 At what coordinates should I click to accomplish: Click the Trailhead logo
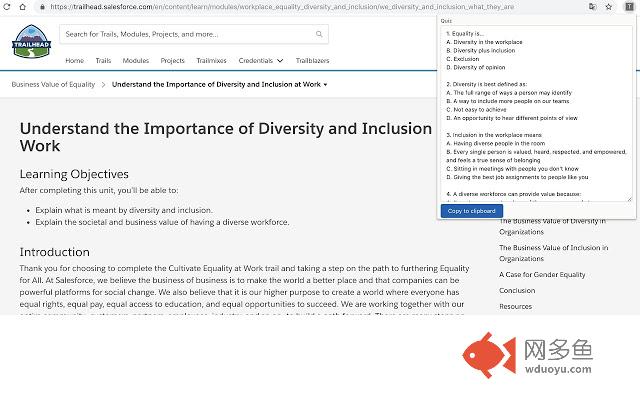pos(31,42)
